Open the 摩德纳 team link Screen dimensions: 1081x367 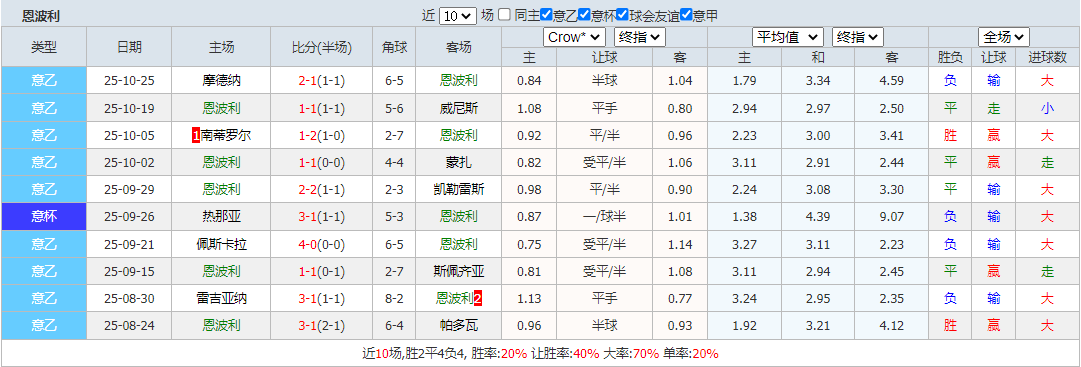[x=221, y=81]
